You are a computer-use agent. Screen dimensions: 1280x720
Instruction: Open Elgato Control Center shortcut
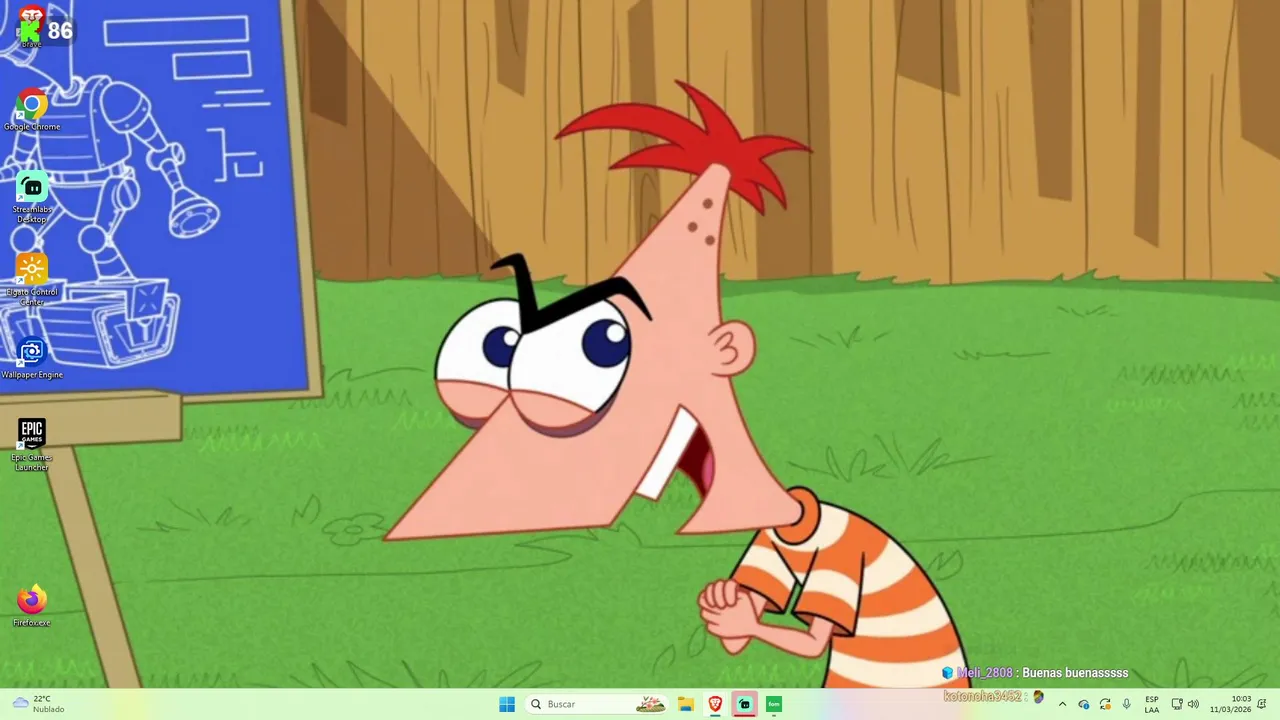point(32,279)
